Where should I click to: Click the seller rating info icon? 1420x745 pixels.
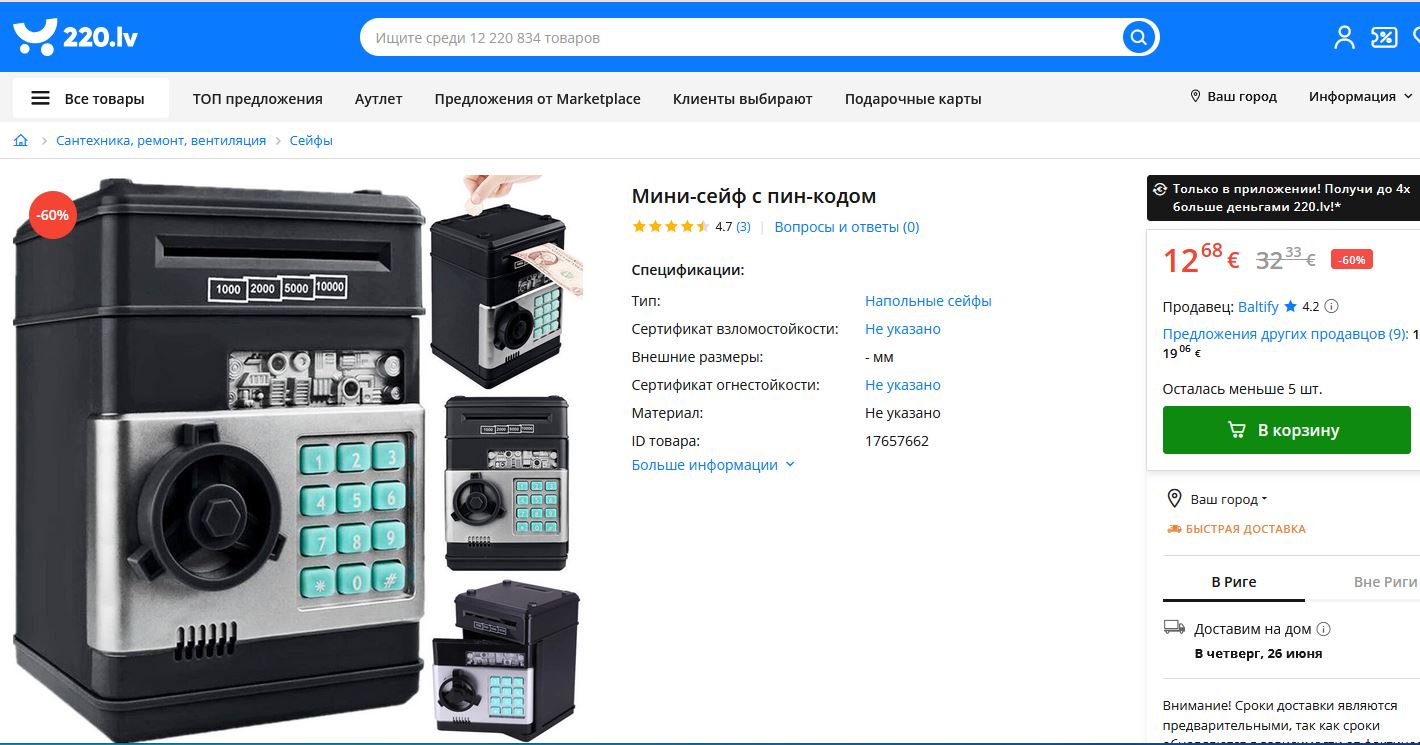pyautogui.click(x=1331, y=307)
